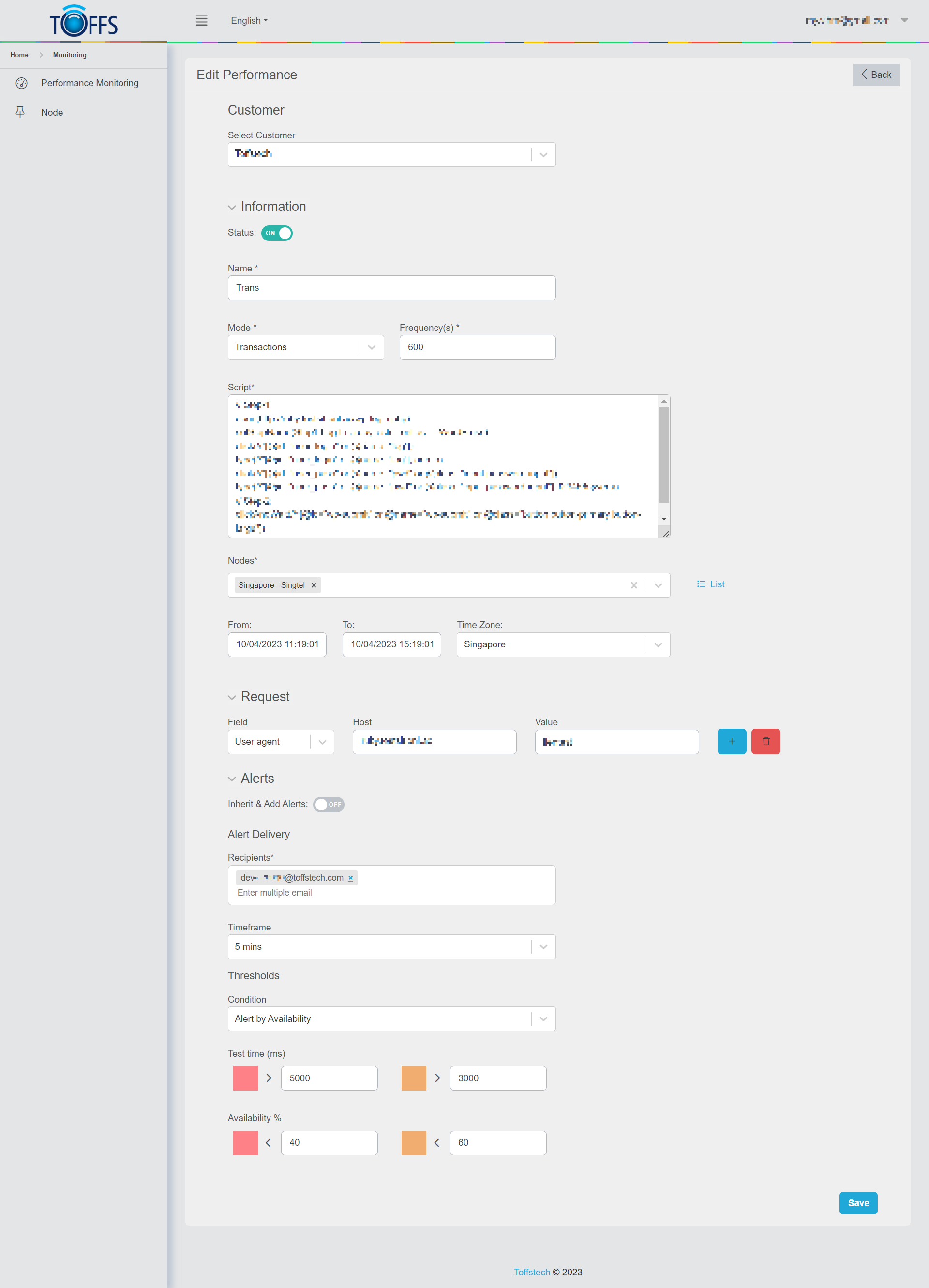Click the TOFFS logo
Viewport: 929px width, 1288px height.
tap(84, 22)
